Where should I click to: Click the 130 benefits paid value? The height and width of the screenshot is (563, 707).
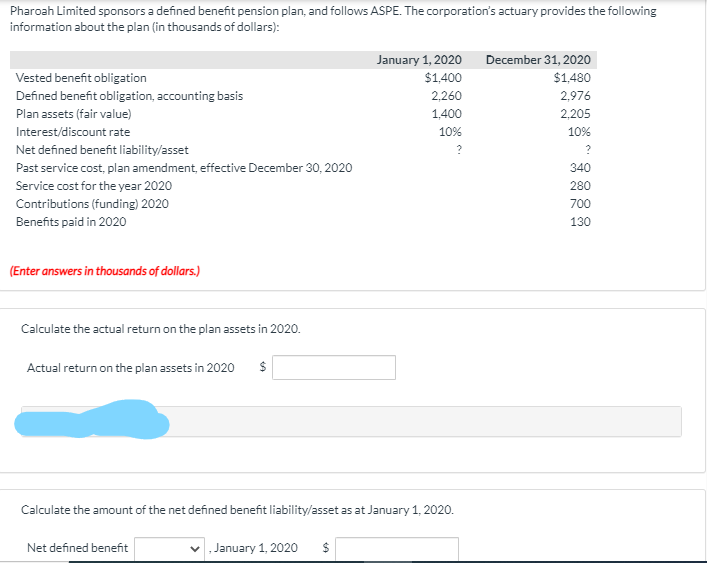tap(580, 222)
